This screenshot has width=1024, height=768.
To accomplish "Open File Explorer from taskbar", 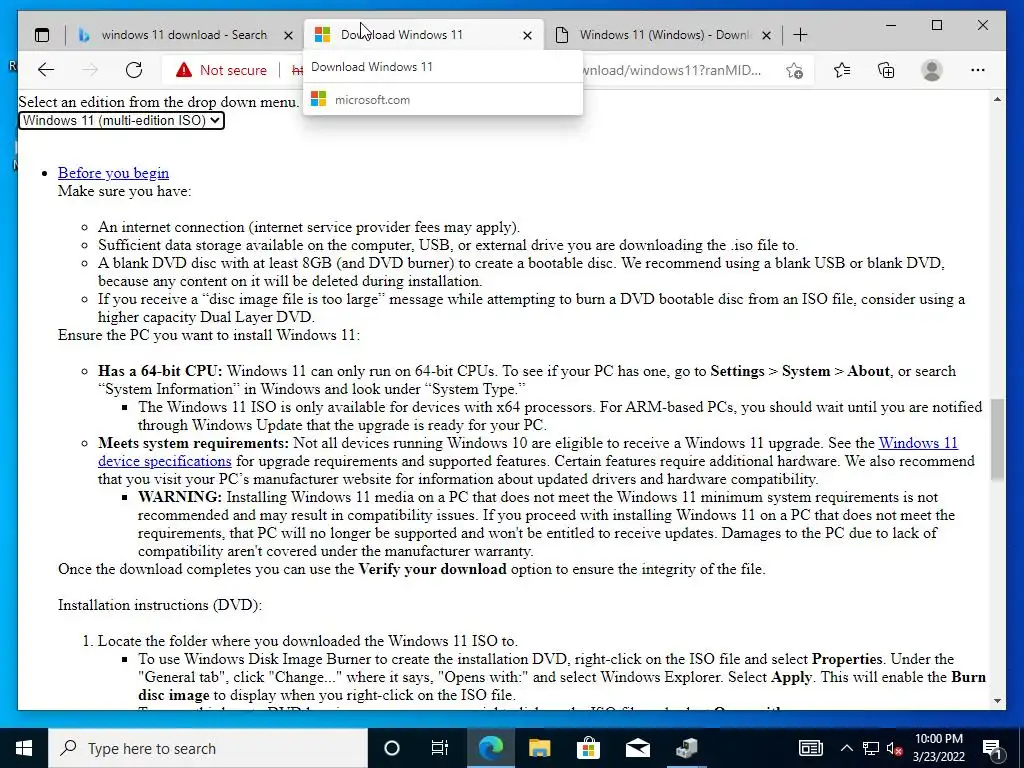I will [539, 748].
